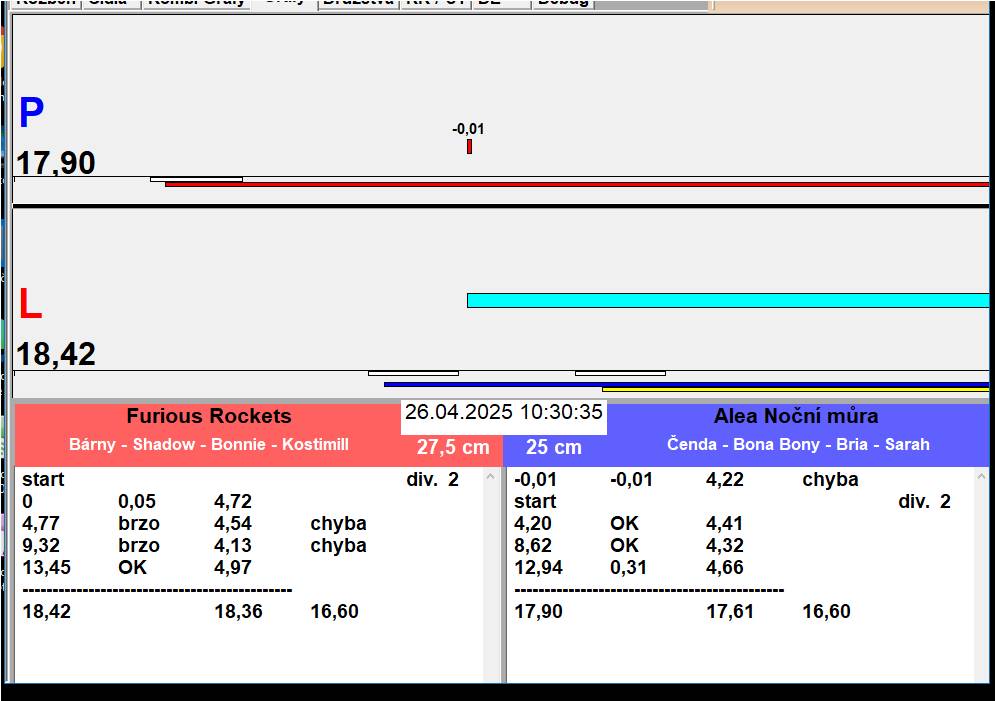Click the cyan bar in L lane
The image size is (995, 701).
[728, 300]
